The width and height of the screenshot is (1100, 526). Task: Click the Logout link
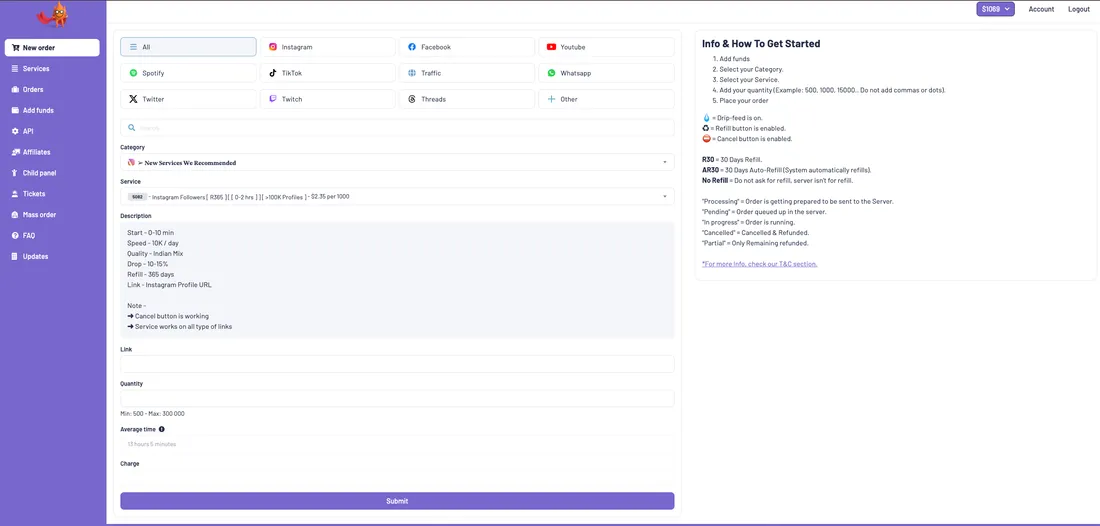pos(1079,9)
